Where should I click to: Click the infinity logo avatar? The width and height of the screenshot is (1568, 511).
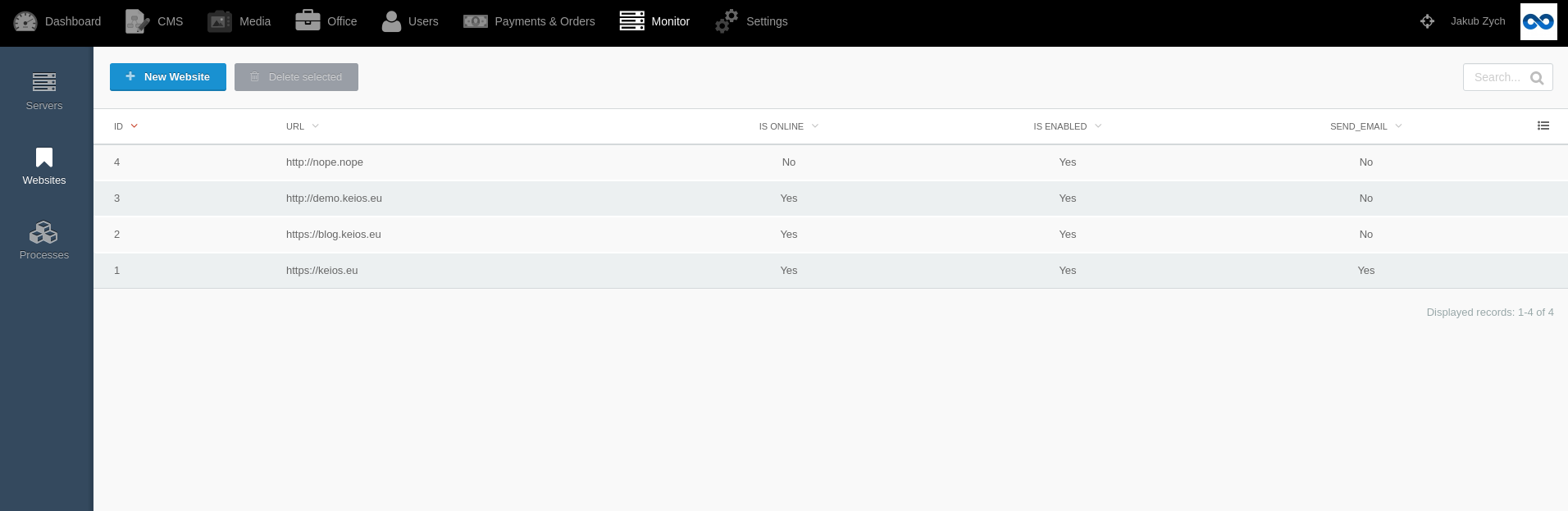point(1538,21)
